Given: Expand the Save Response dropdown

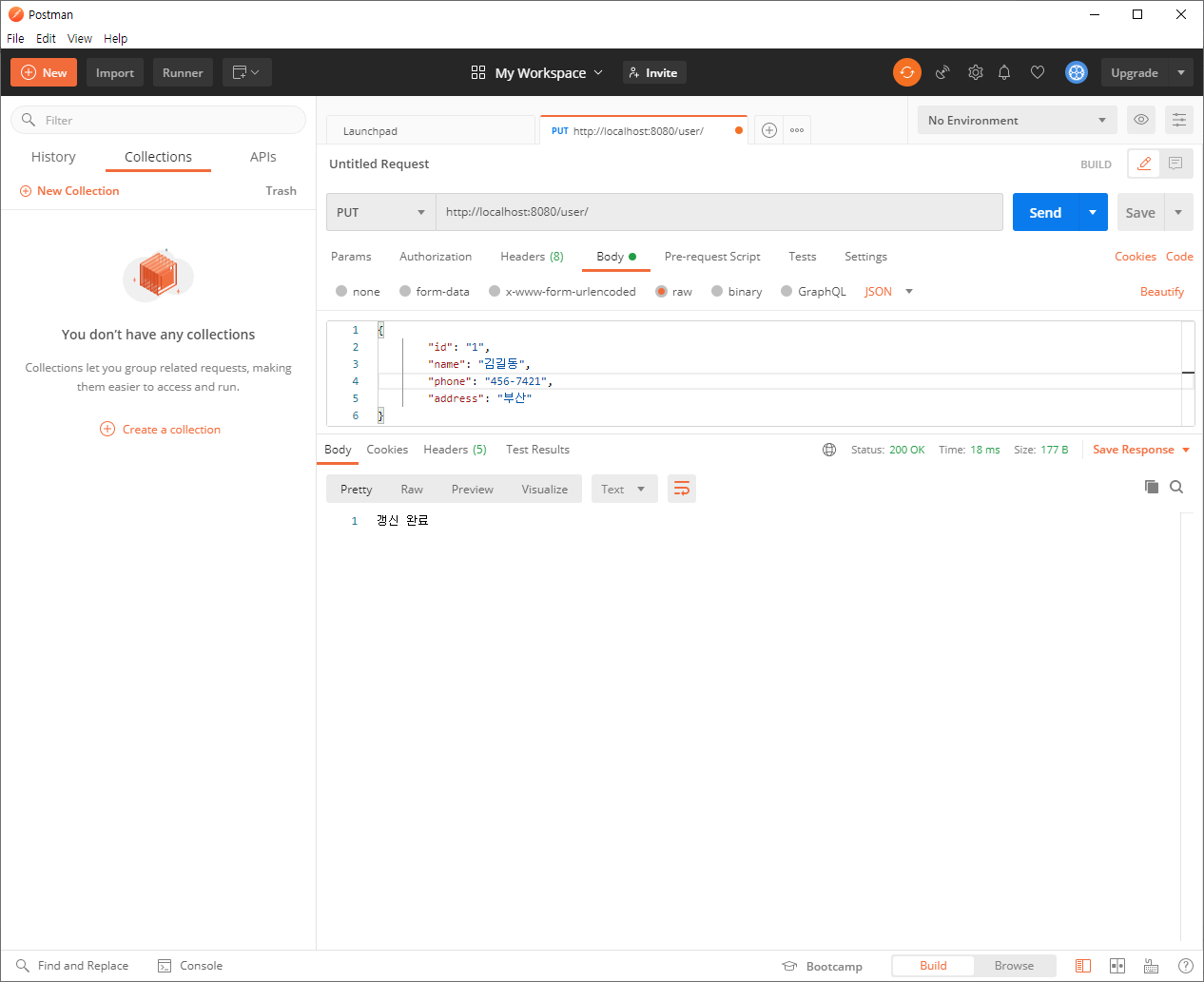Looking at the screenshot, I should [1186, 450].
